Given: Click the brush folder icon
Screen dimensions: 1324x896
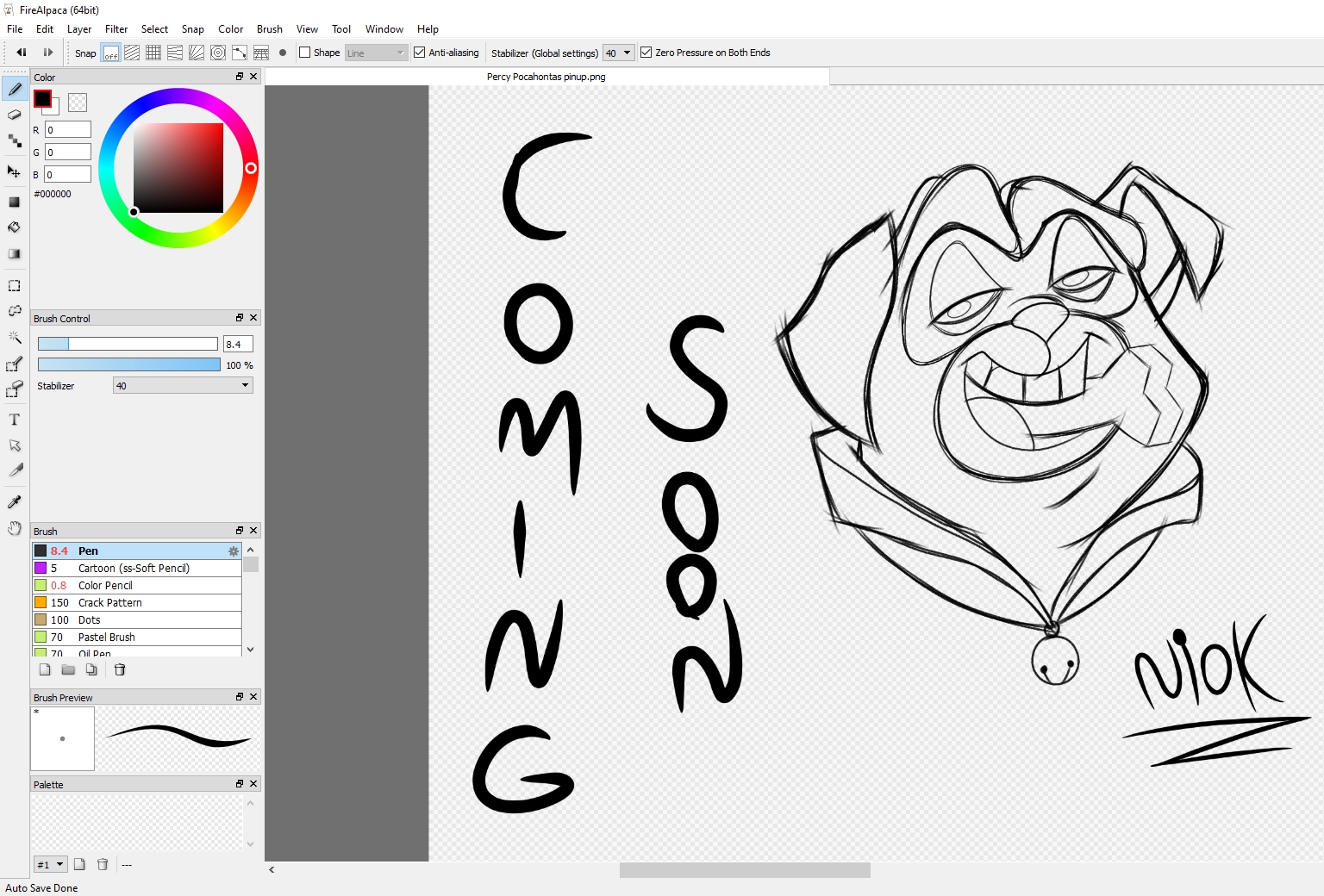Looking at the screenshot, I should point(68,669).
